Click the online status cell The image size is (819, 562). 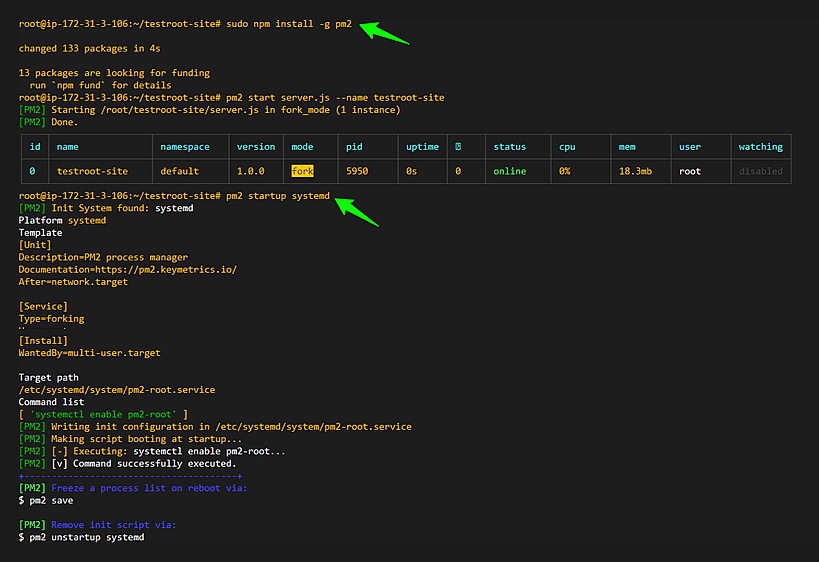click(509, 171)
